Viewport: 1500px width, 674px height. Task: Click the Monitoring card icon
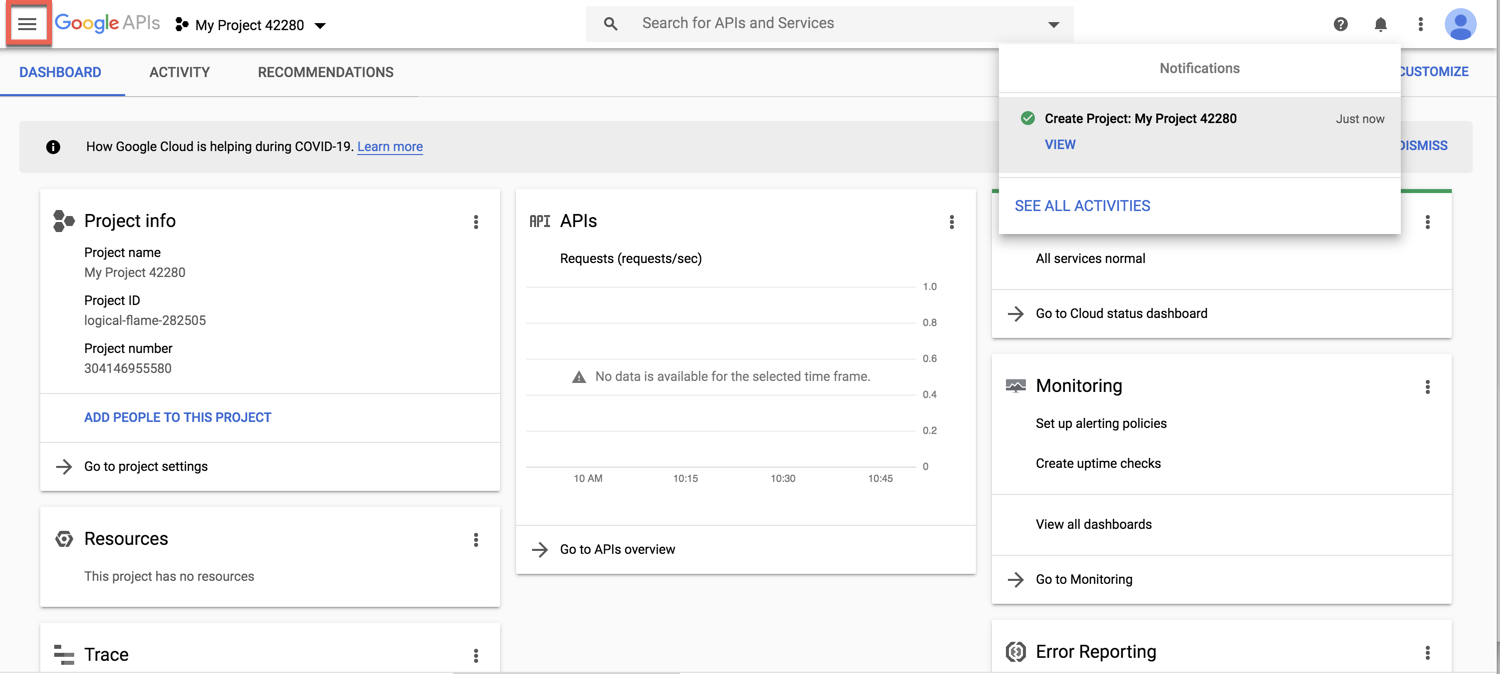[1016, 386]
